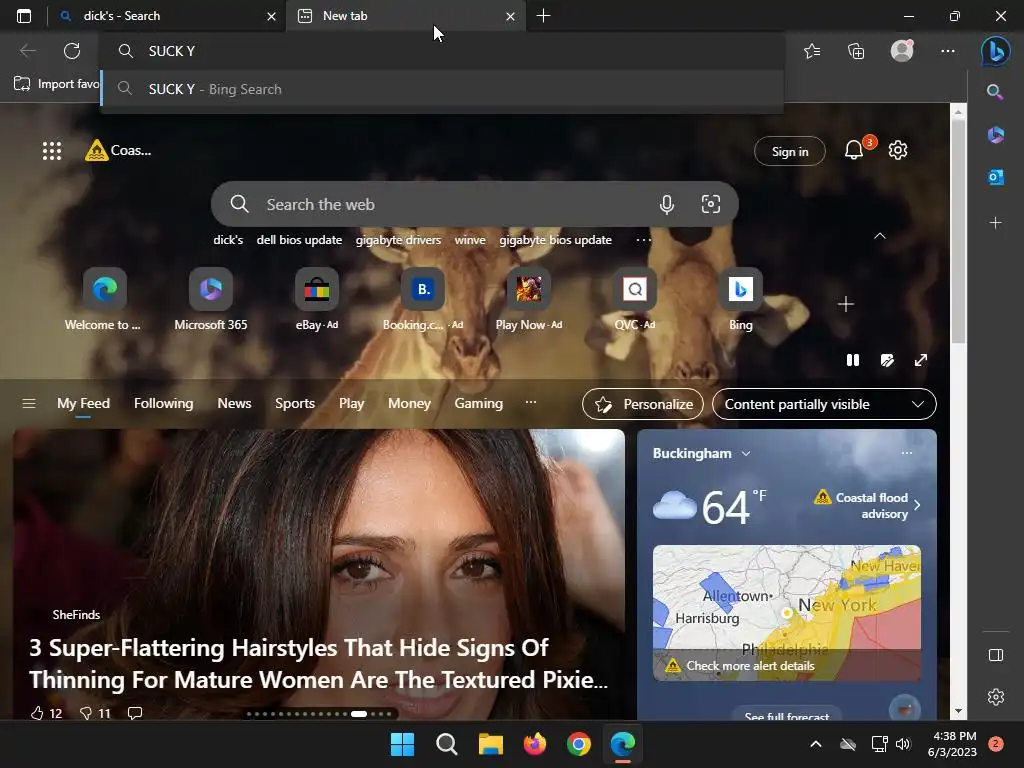
Task: Search recent term dell bios update
Action: click(299, 240)
